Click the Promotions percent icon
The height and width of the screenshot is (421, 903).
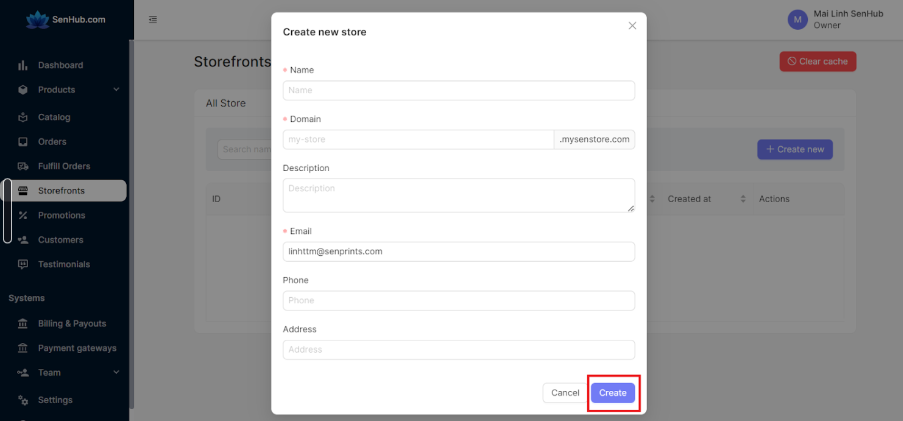[x=23, y=215]
